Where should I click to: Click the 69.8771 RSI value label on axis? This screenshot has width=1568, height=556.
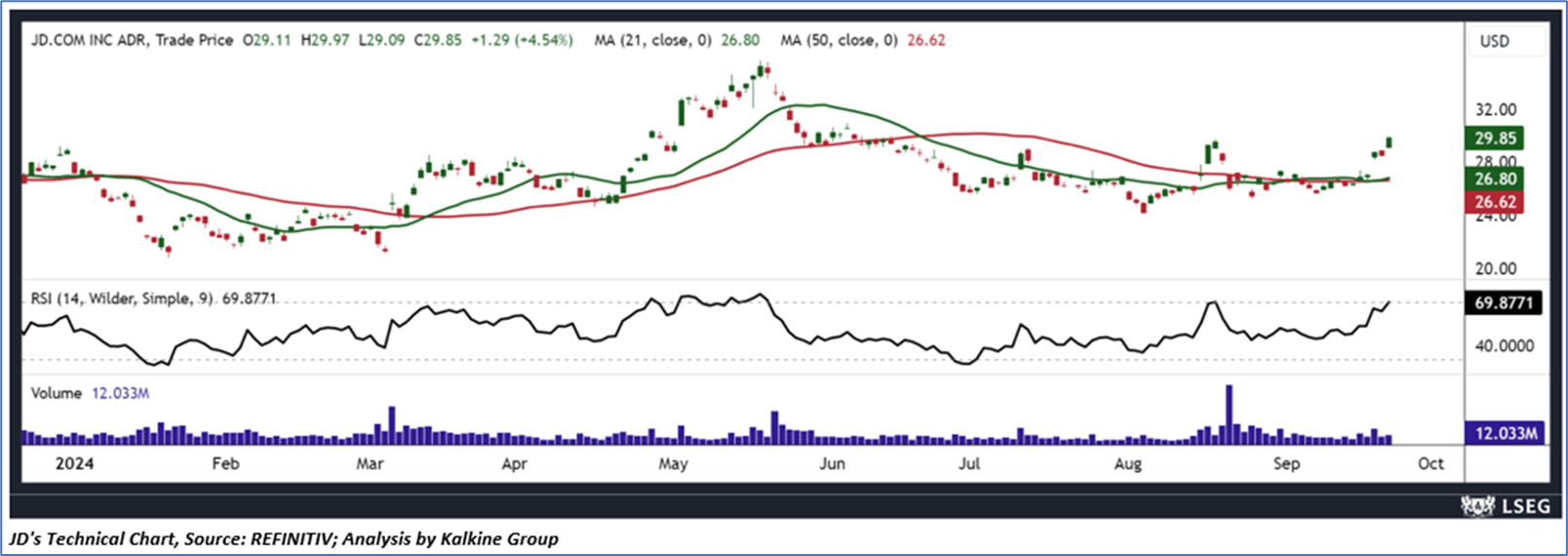1504,303
